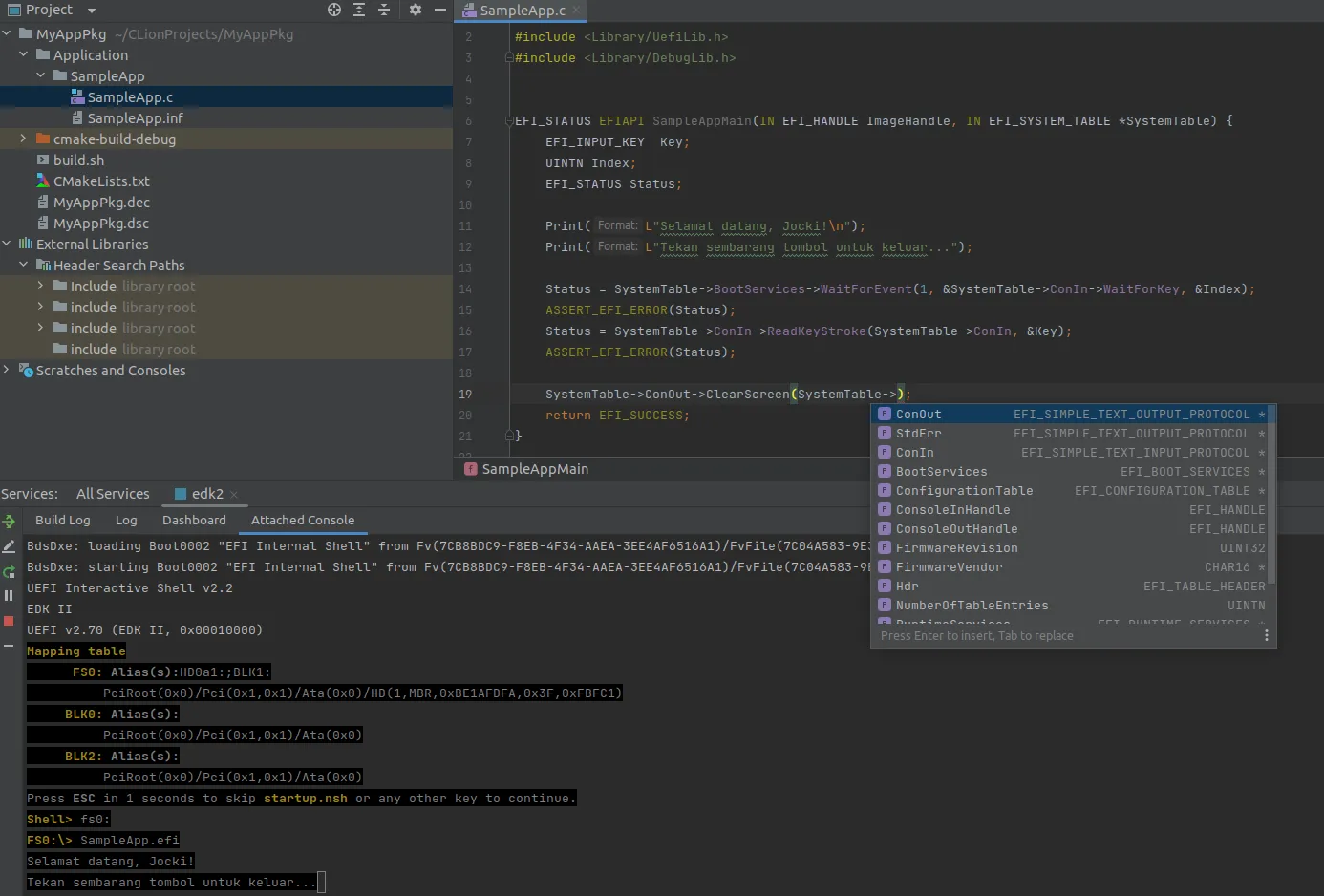Expand the cmake-build-debug folder
1324x896 pixels.
coord(24,139)
